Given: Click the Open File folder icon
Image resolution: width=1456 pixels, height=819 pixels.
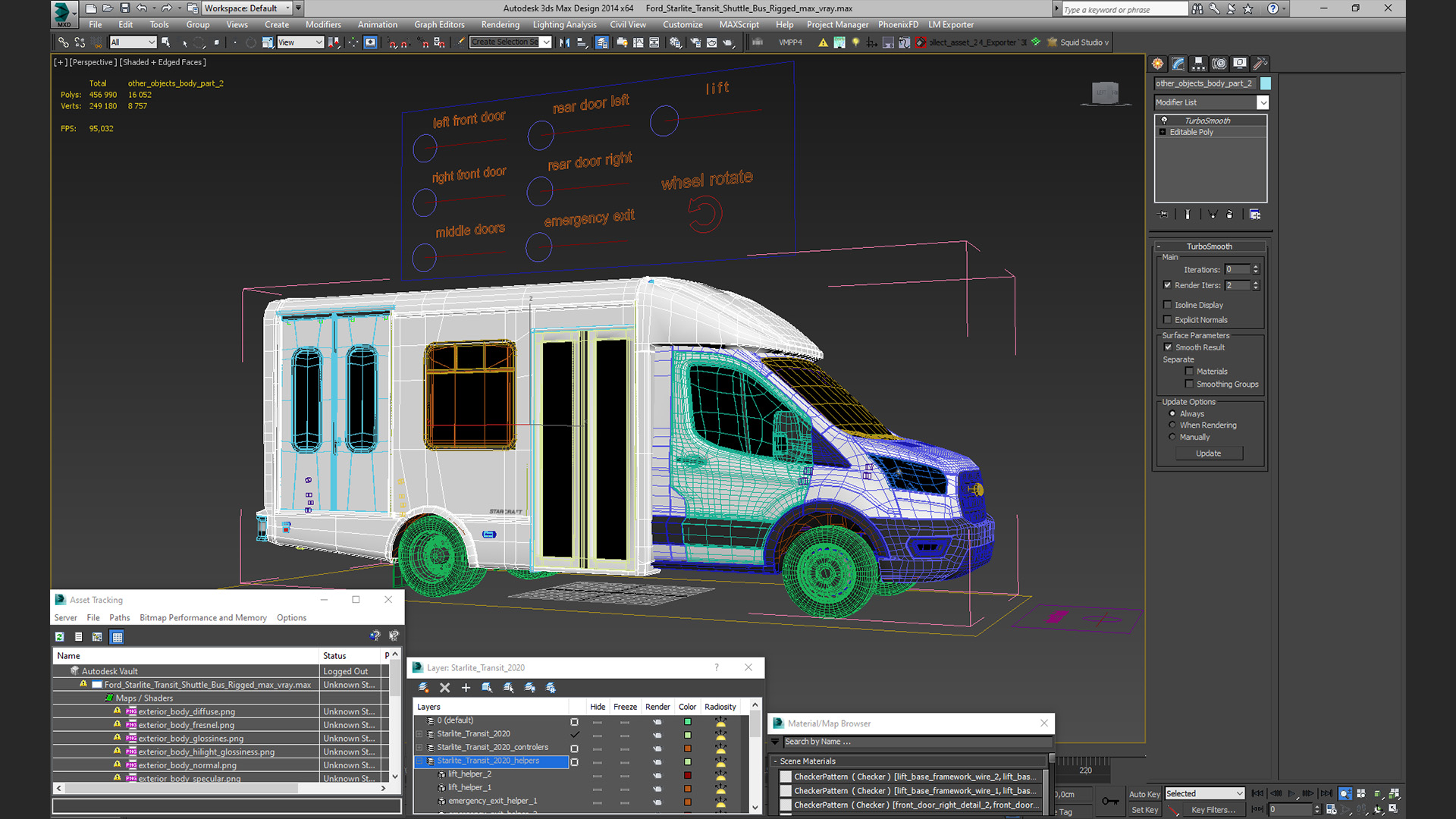Looking at the screenshot, I should [108, 8].
